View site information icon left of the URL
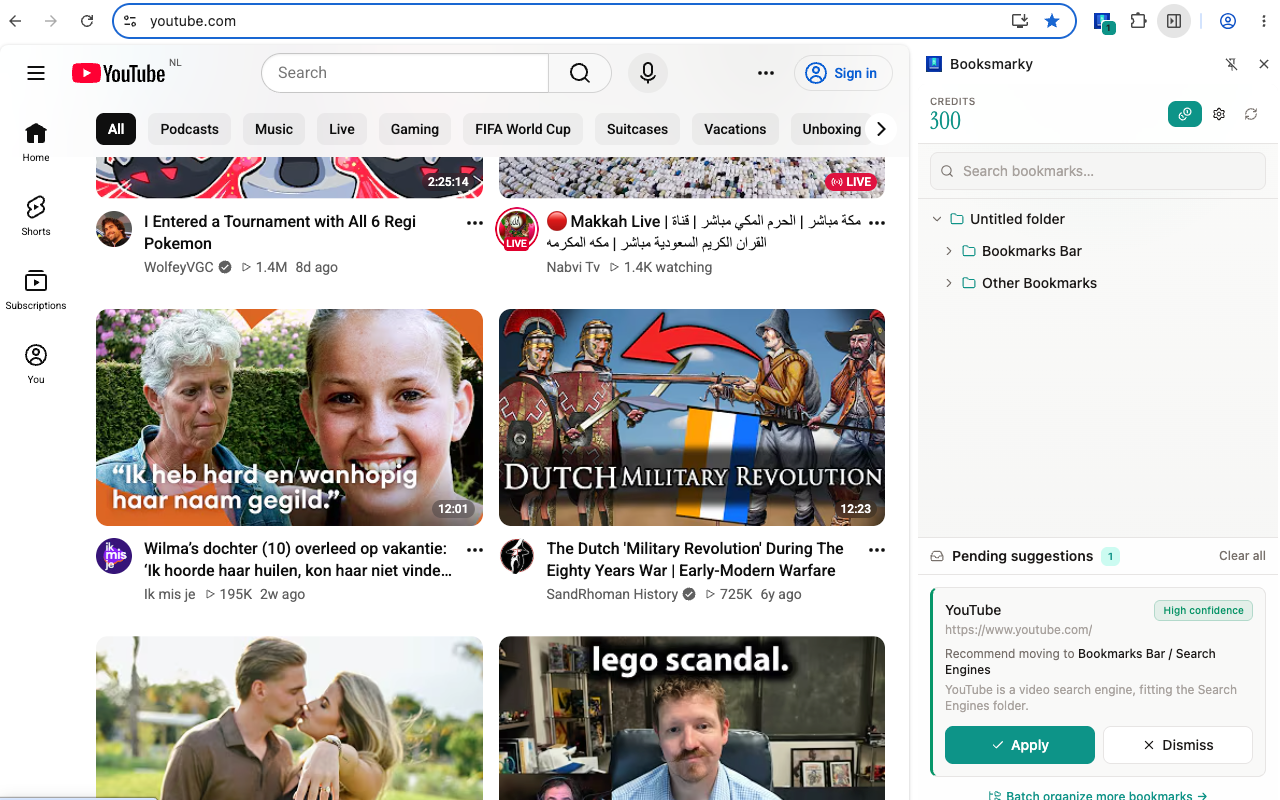The image size is (1280, 800). point(130,21)
